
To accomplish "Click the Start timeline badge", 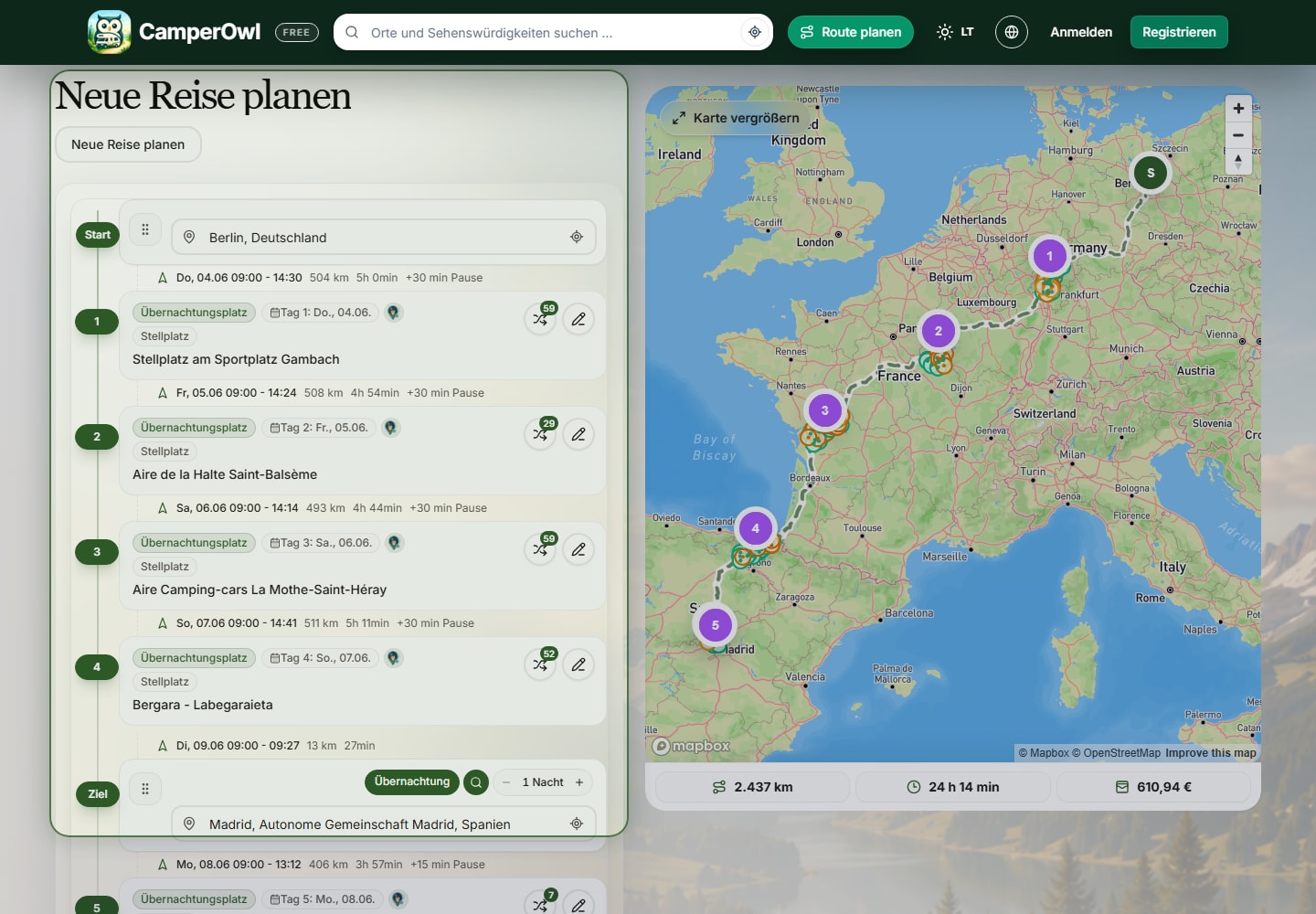I will (x=98, y=235).
